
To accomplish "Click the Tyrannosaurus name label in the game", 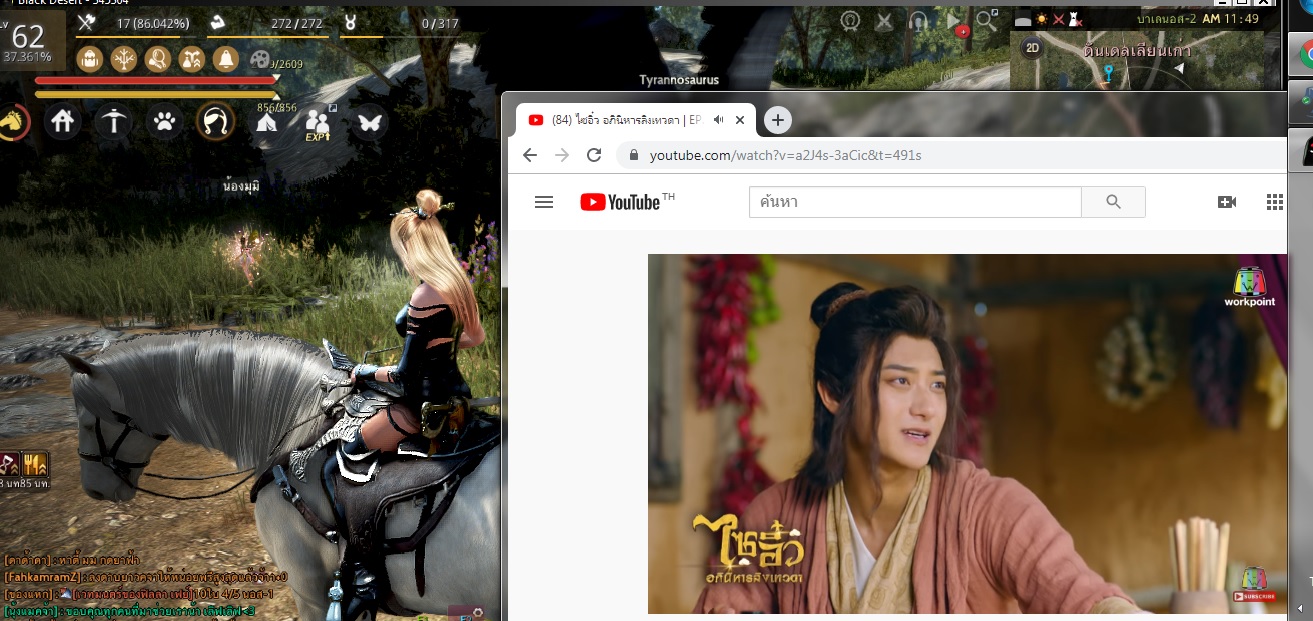I will 679,80.
